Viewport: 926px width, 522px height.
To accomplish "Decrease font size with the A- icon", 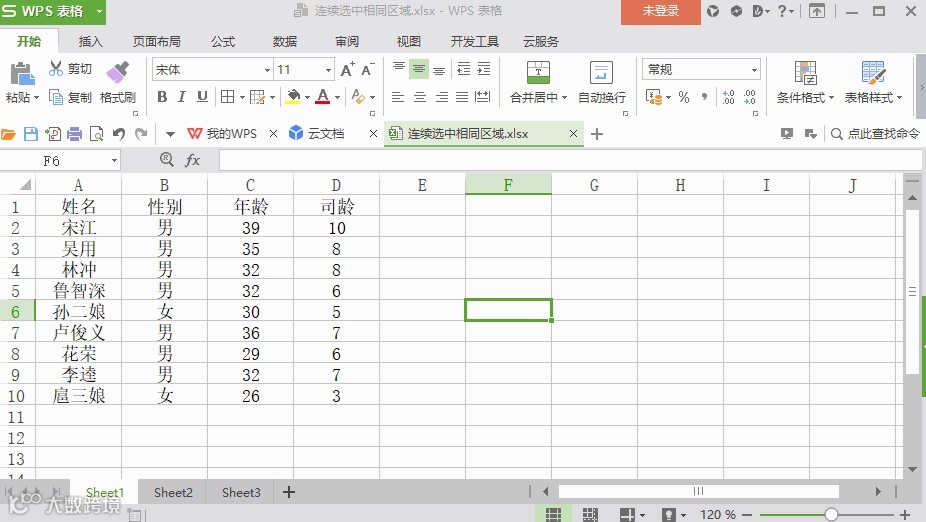I will point(367,70).
